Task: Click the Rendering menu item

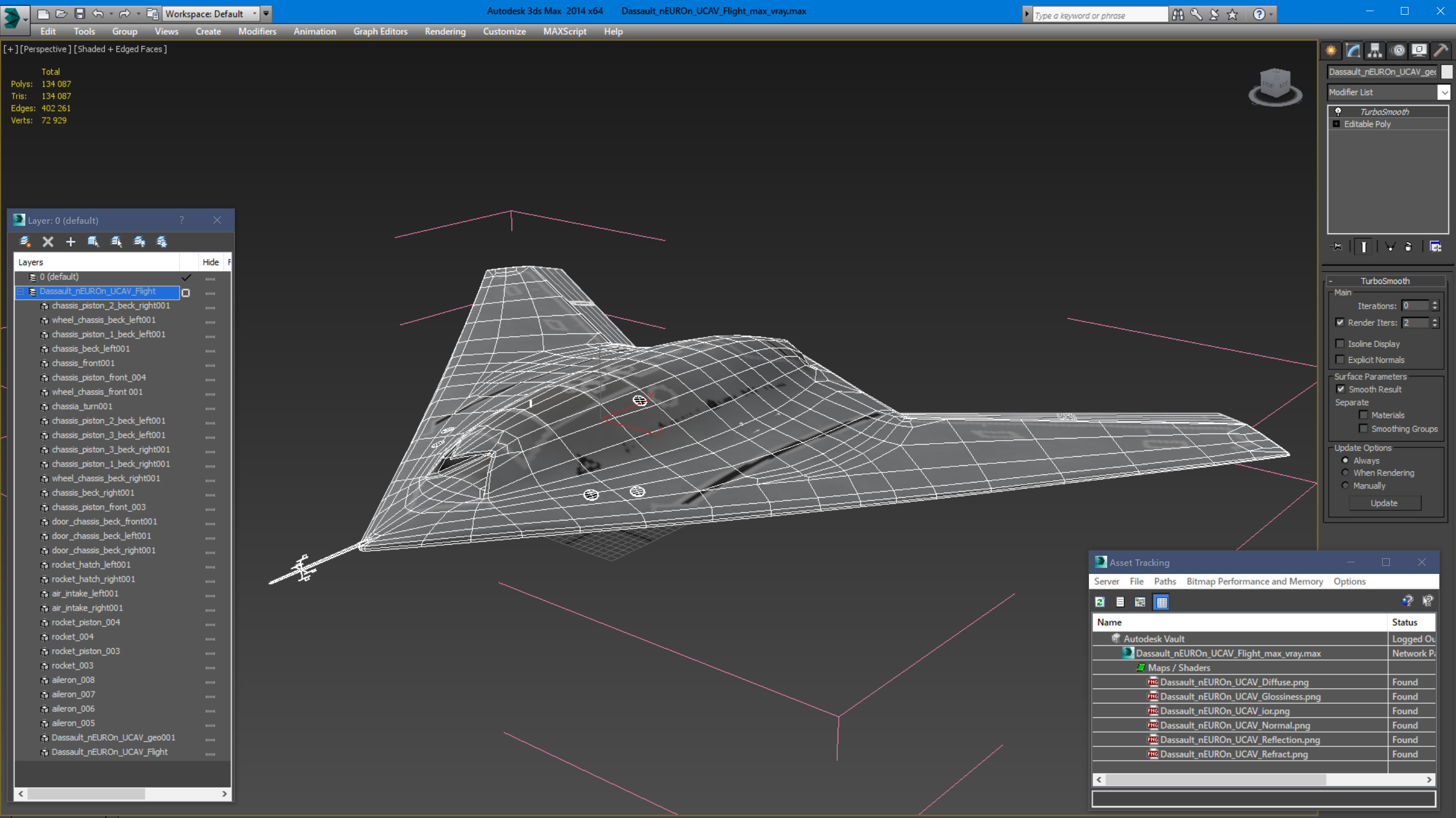Action: click(x=445, y=31)
